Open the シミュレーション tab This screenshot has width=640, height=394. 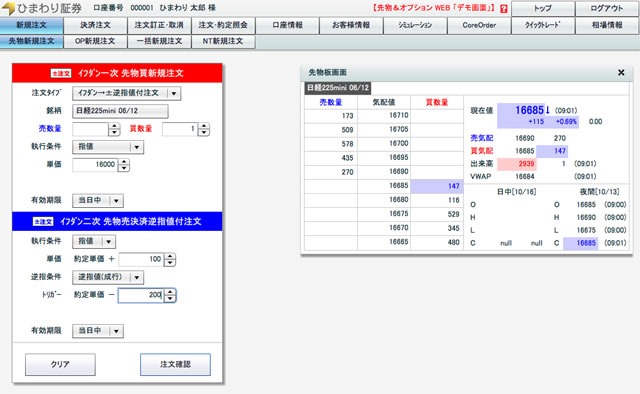tap(415, 25)
